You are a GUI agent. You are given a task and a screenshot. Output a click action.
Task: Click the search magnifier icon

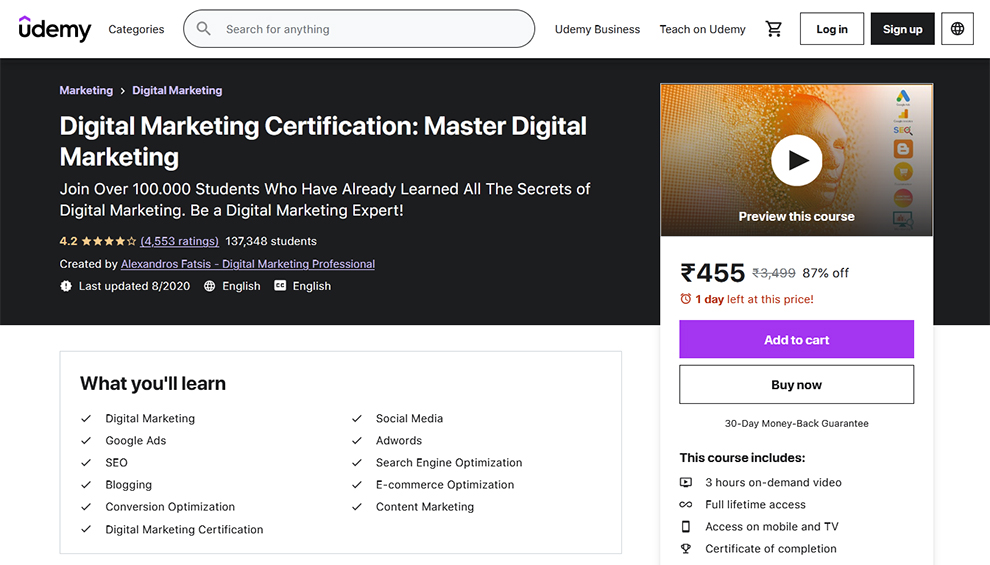pos(203,28)
